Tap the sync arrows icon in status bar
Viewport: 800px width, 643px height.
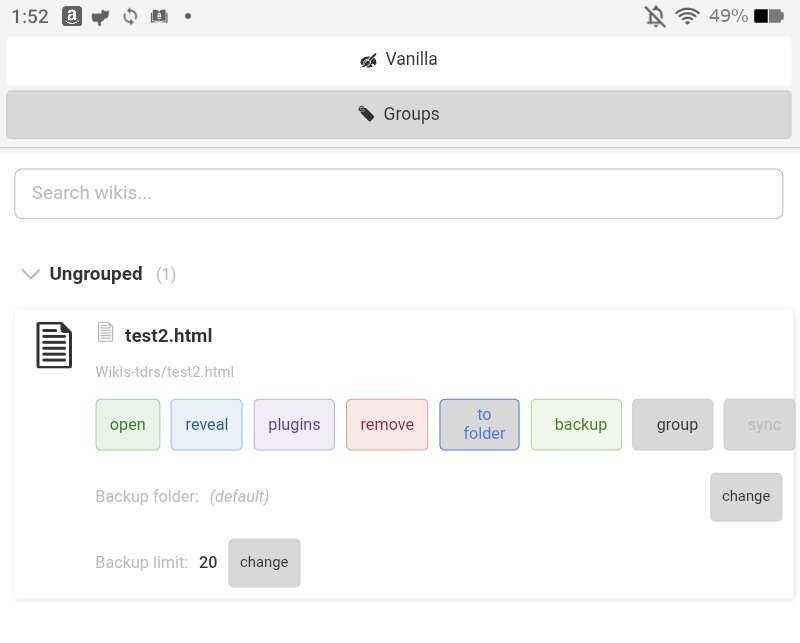point(129,16)
